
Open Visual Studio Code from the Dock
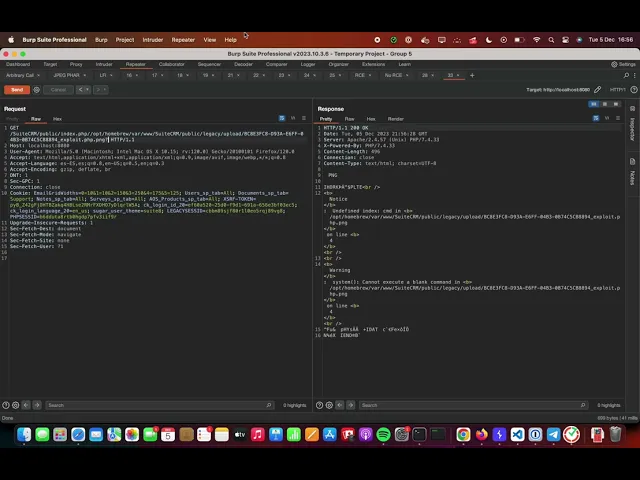tap(517, 435)
